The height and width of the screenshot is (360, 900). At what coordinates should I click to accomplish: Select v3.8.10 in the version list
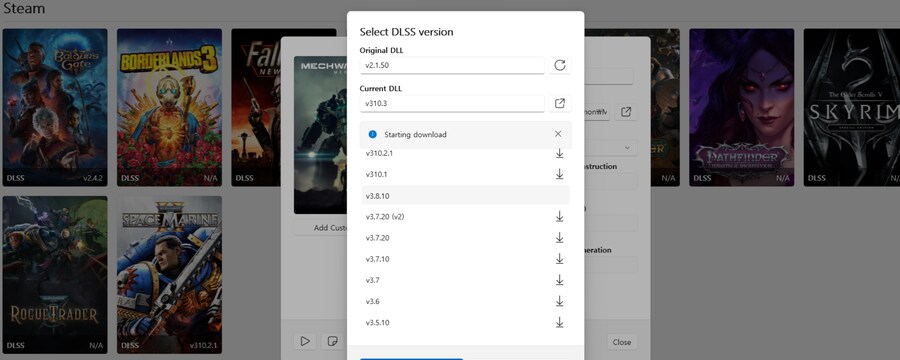(x=465, y=196)
